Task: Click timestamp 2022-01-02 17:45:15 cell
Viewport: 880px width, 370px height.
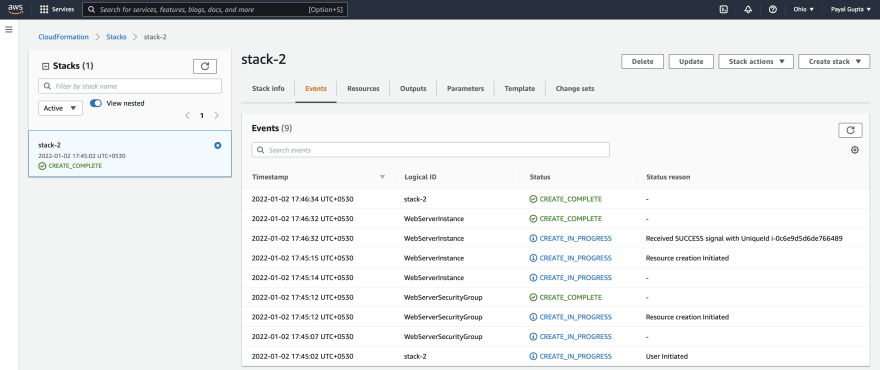Action: [302, 258]
